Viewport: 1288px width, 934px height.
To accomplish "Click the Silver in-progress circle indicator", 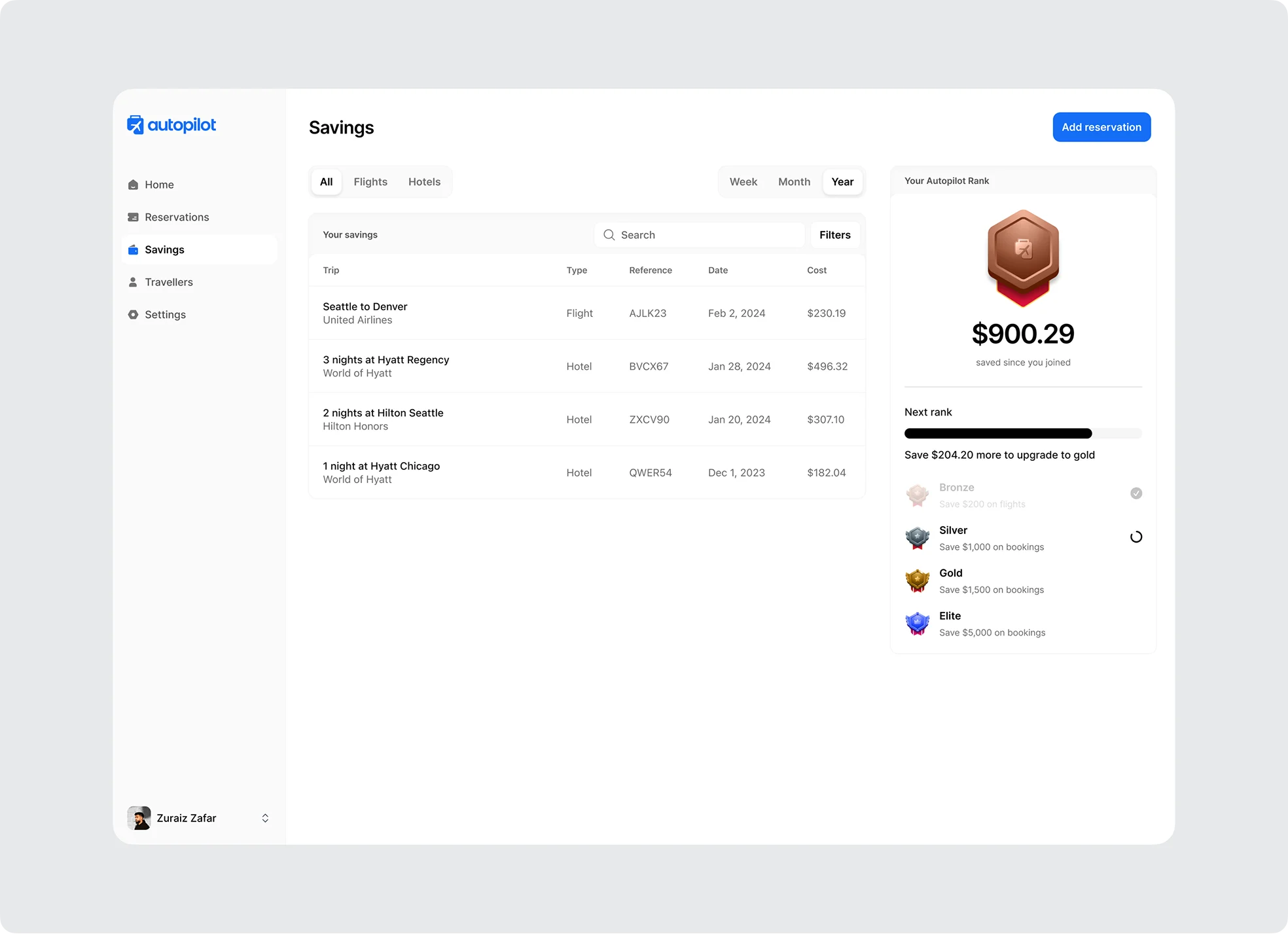I will [1136, 537].
